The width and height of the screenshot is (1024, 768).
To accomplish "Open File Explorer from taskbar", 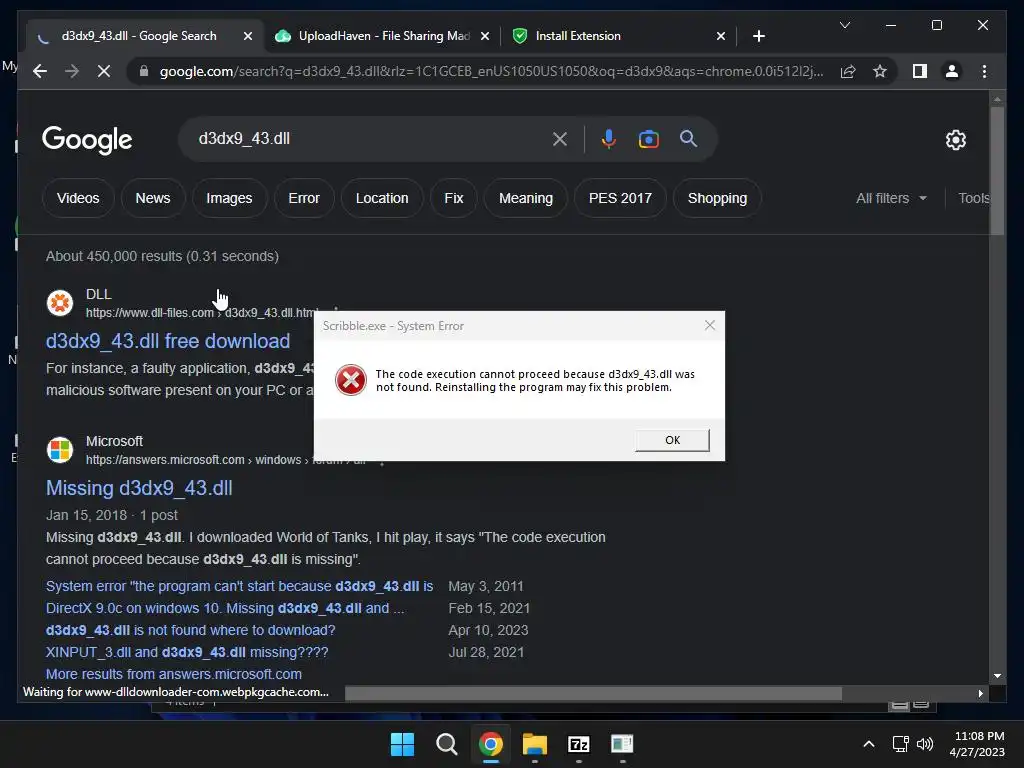I will click(534, 744).
